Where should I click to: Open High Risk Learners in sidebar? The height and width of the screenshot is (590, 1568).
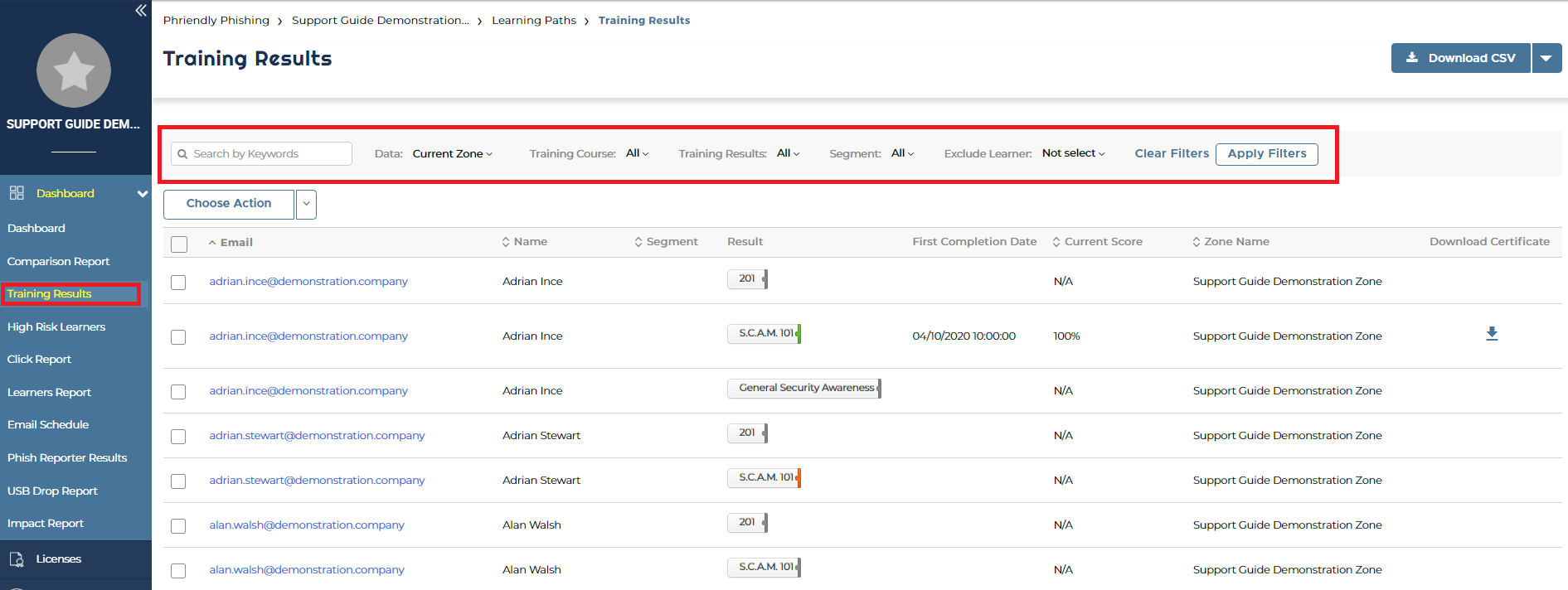coord(56,326)
